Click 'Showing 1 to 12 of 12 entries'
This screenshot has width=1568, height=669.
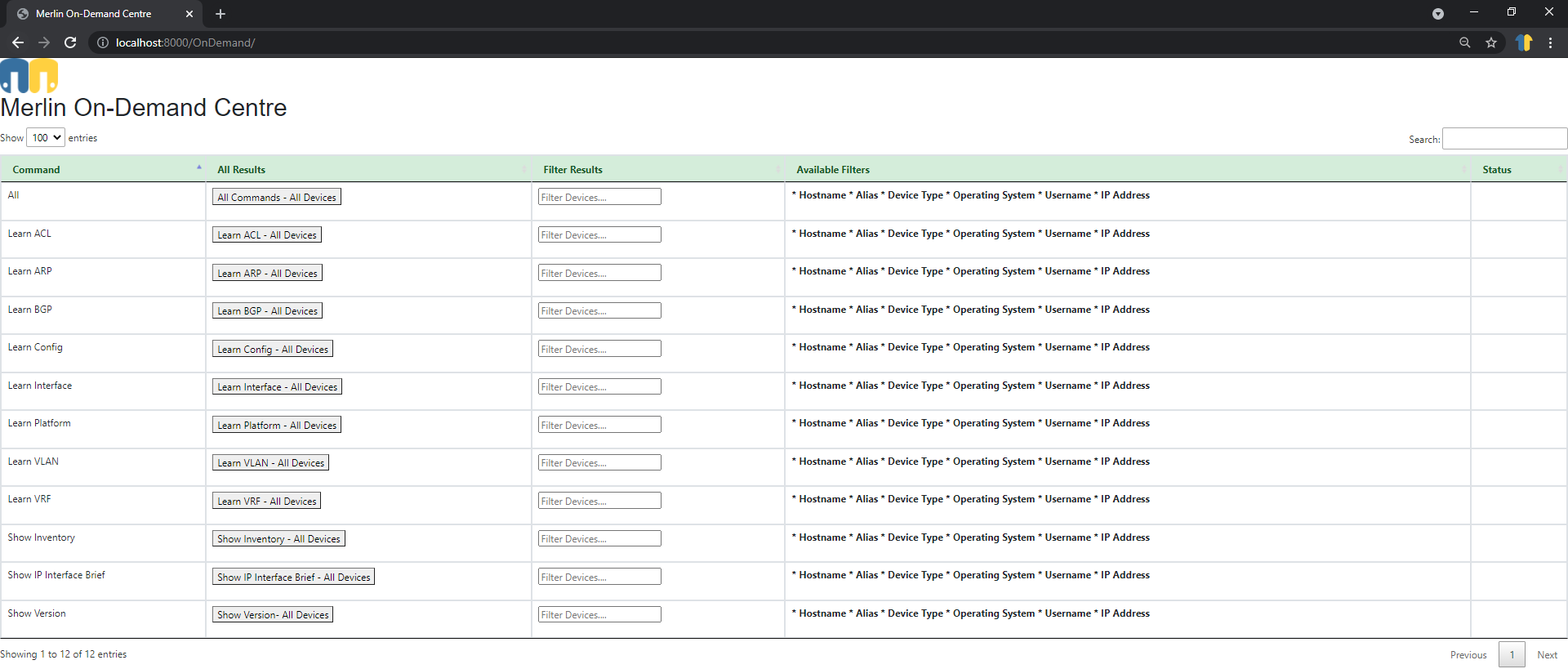point(63,654)
